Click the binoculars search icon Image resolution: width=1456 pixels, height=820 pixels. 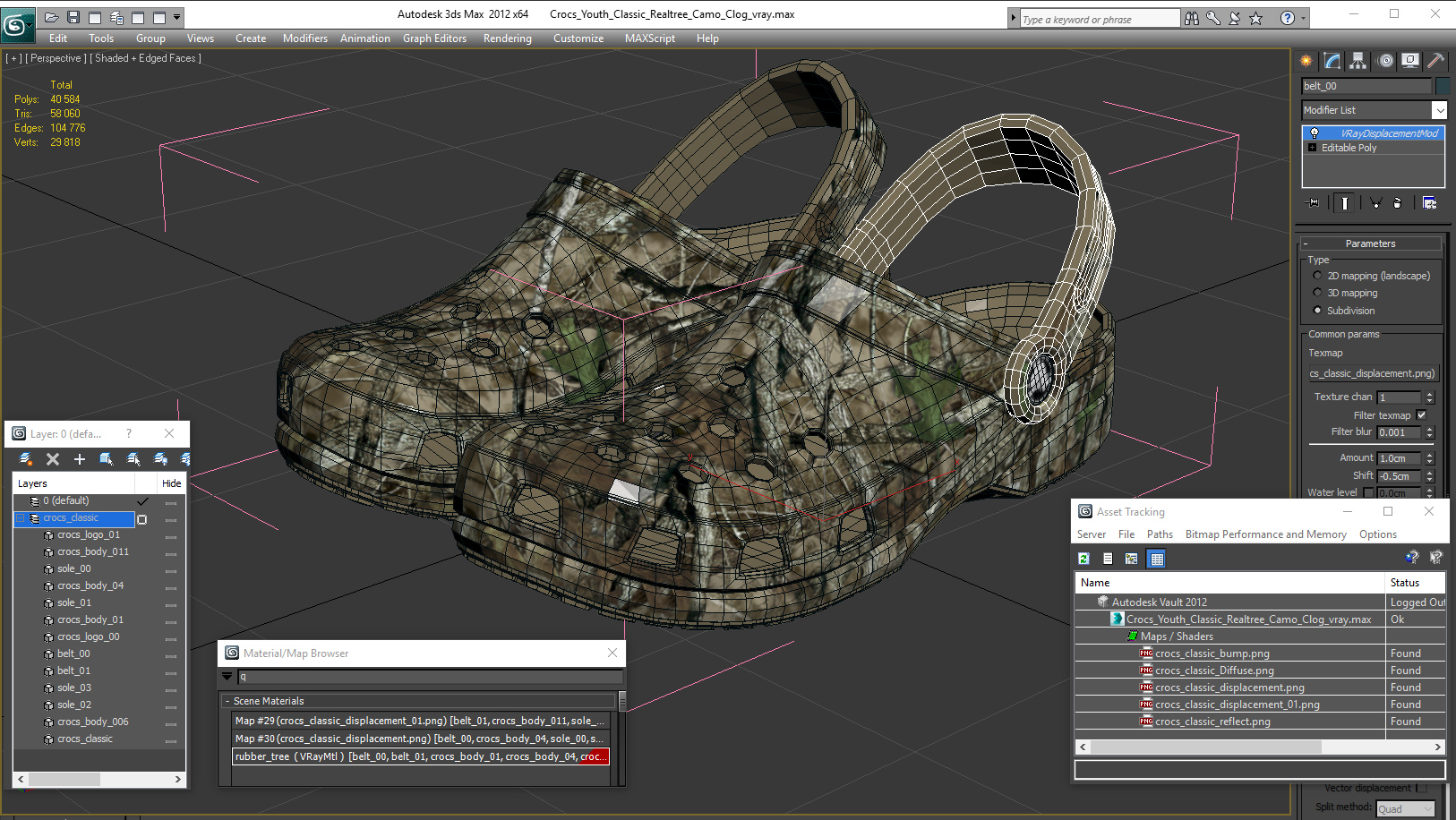click(x=1191, y=18)
